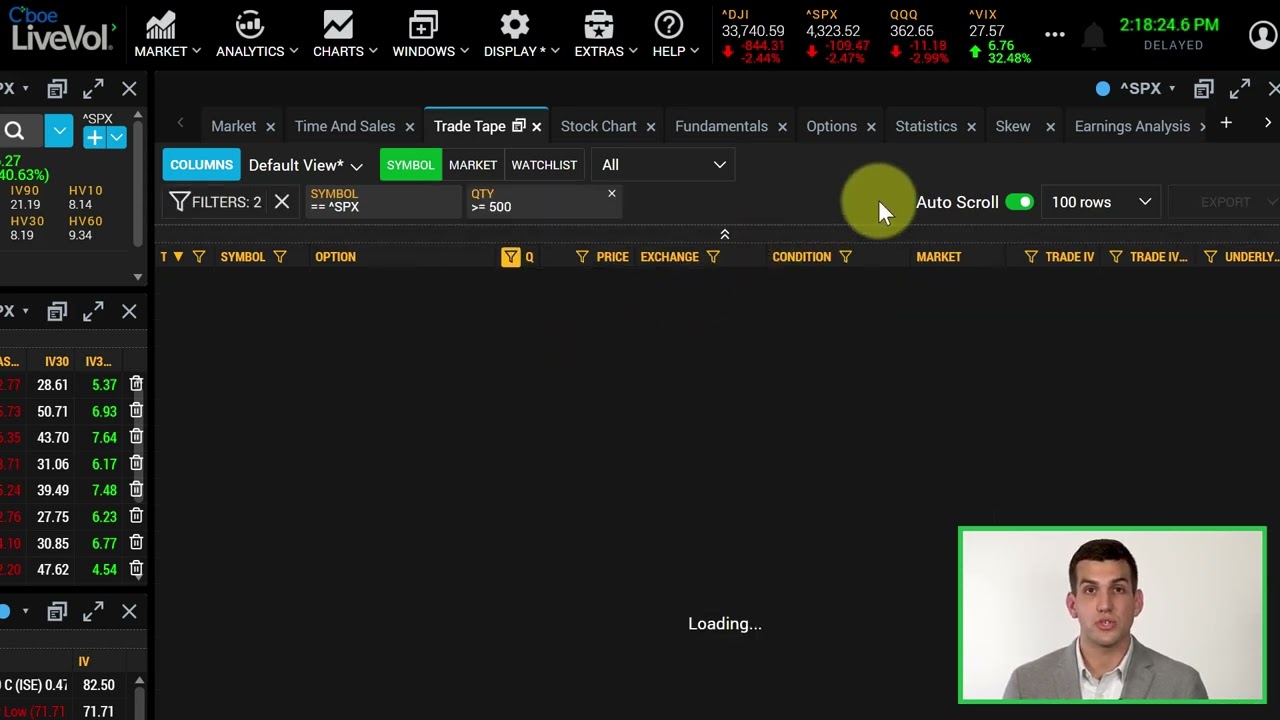Screen dimensions: 1280x720
Task: Open the dropdown next to the search icon
Action: 59,131
